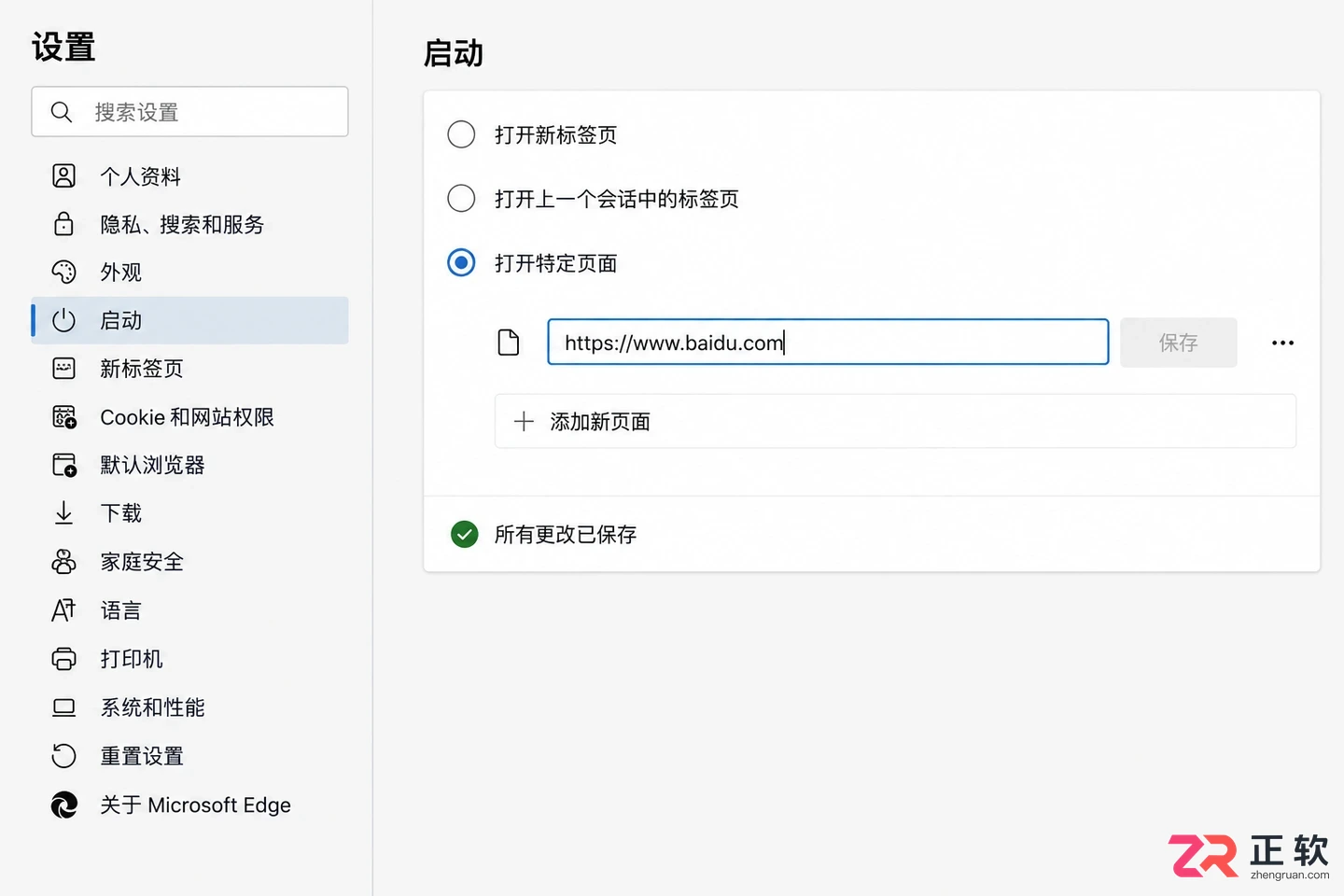1344x896 pixels.
Task: Open the three-dot more options menu
Action: [x=1282, y=343]
